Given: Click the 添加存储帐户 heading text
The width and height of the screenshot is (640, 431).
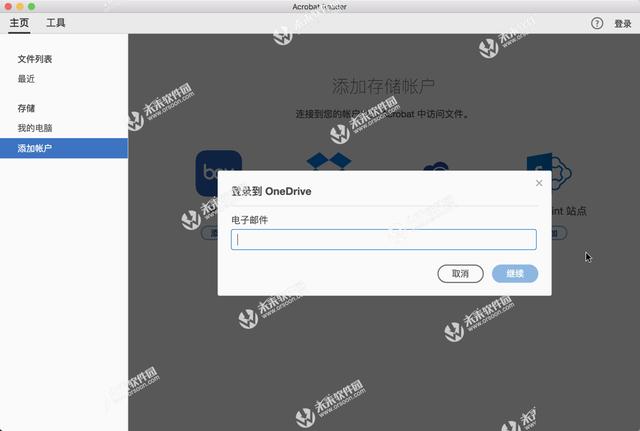Looking at the screenshot, I should [x=383, y=87].
